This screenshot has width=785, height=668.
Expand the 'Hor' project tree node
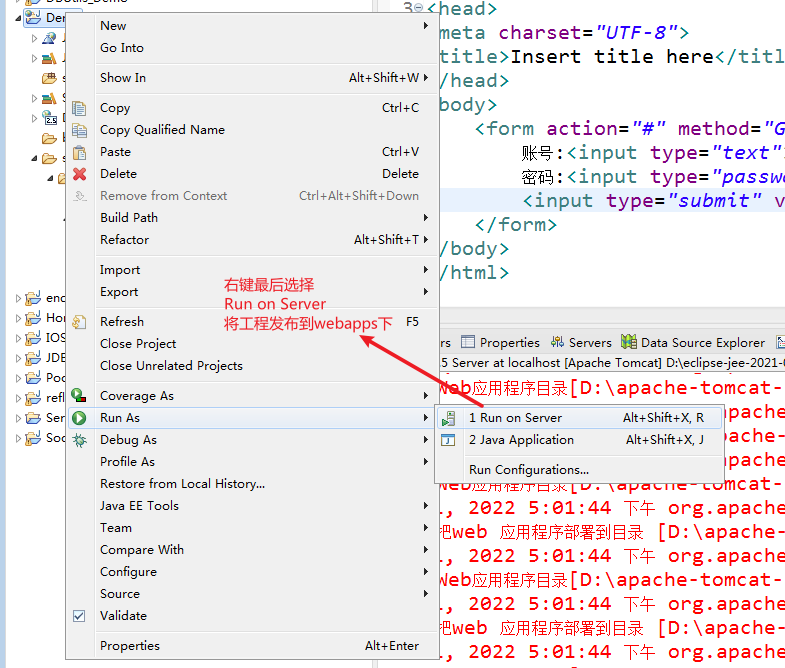[x=19, y=318]
